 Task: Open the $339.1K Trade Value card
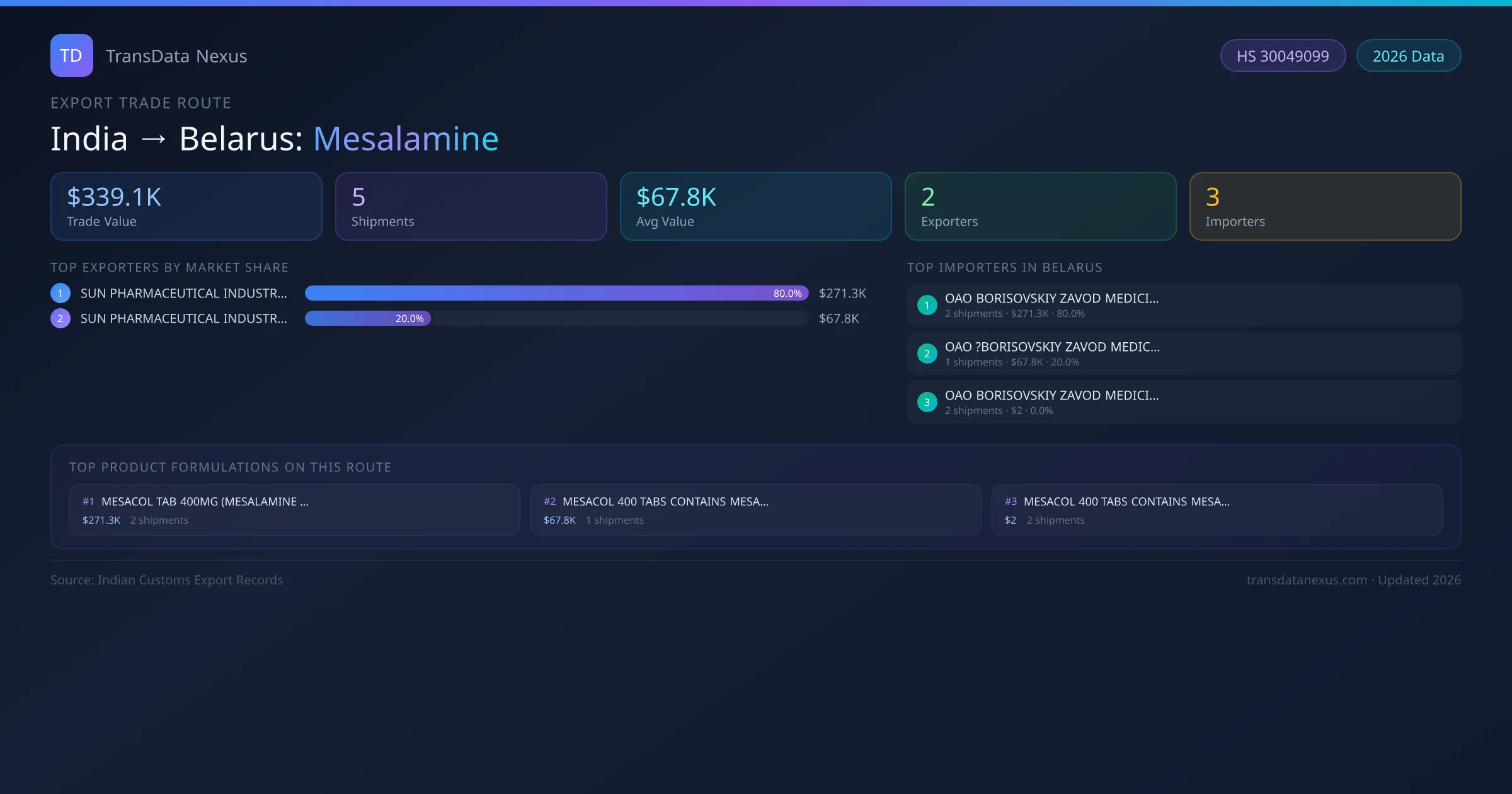coord(186,207)
